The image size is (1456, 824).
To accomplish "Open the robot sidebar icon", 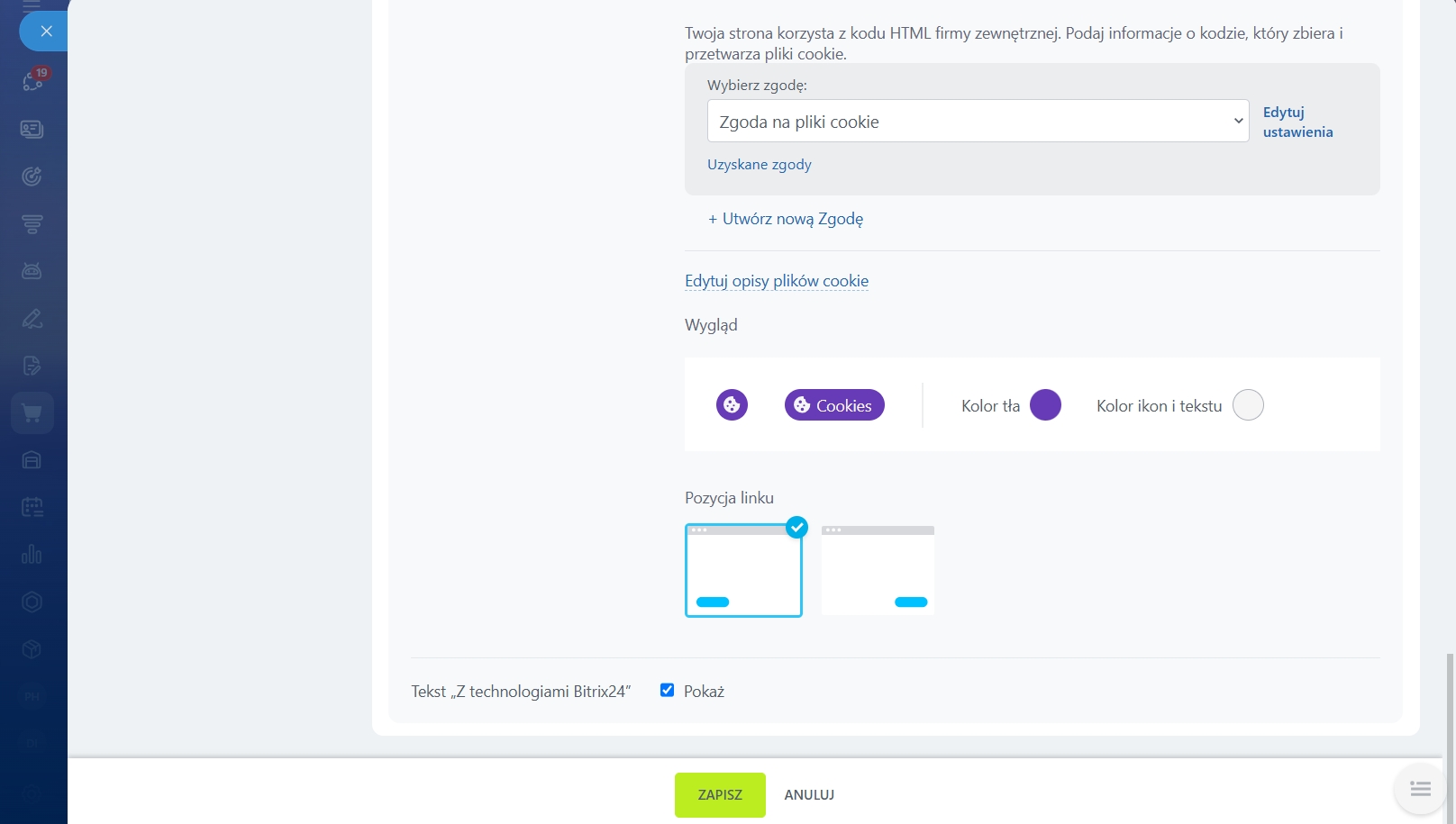I will click(32, 271).
